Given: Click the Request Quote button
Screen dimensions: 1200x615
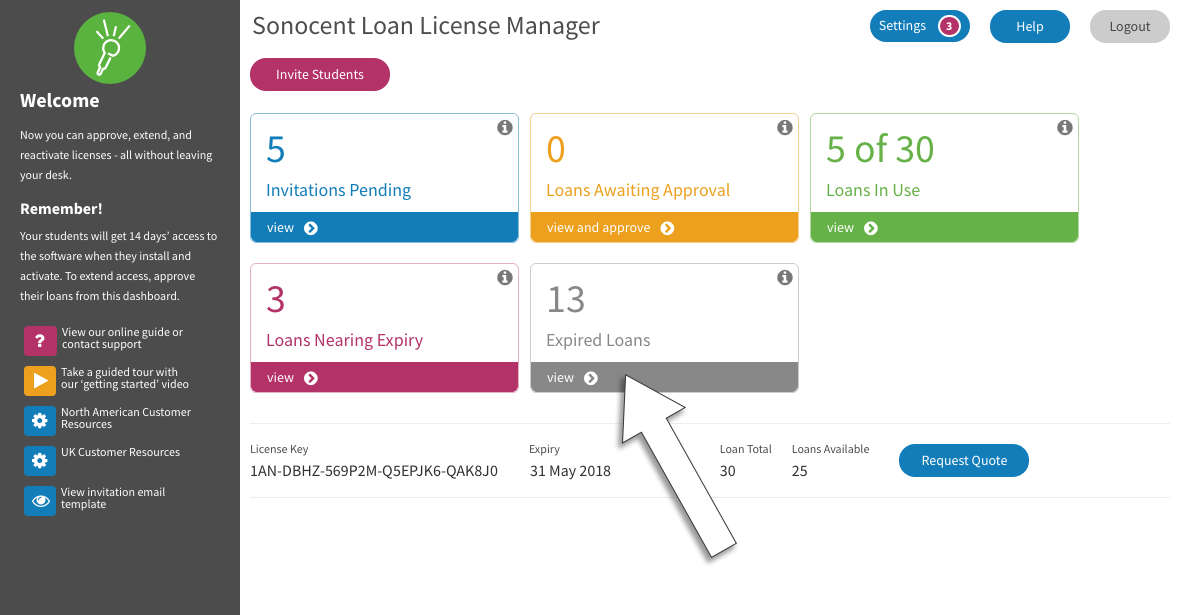Looking at the screenshot, I should (964, 461).
